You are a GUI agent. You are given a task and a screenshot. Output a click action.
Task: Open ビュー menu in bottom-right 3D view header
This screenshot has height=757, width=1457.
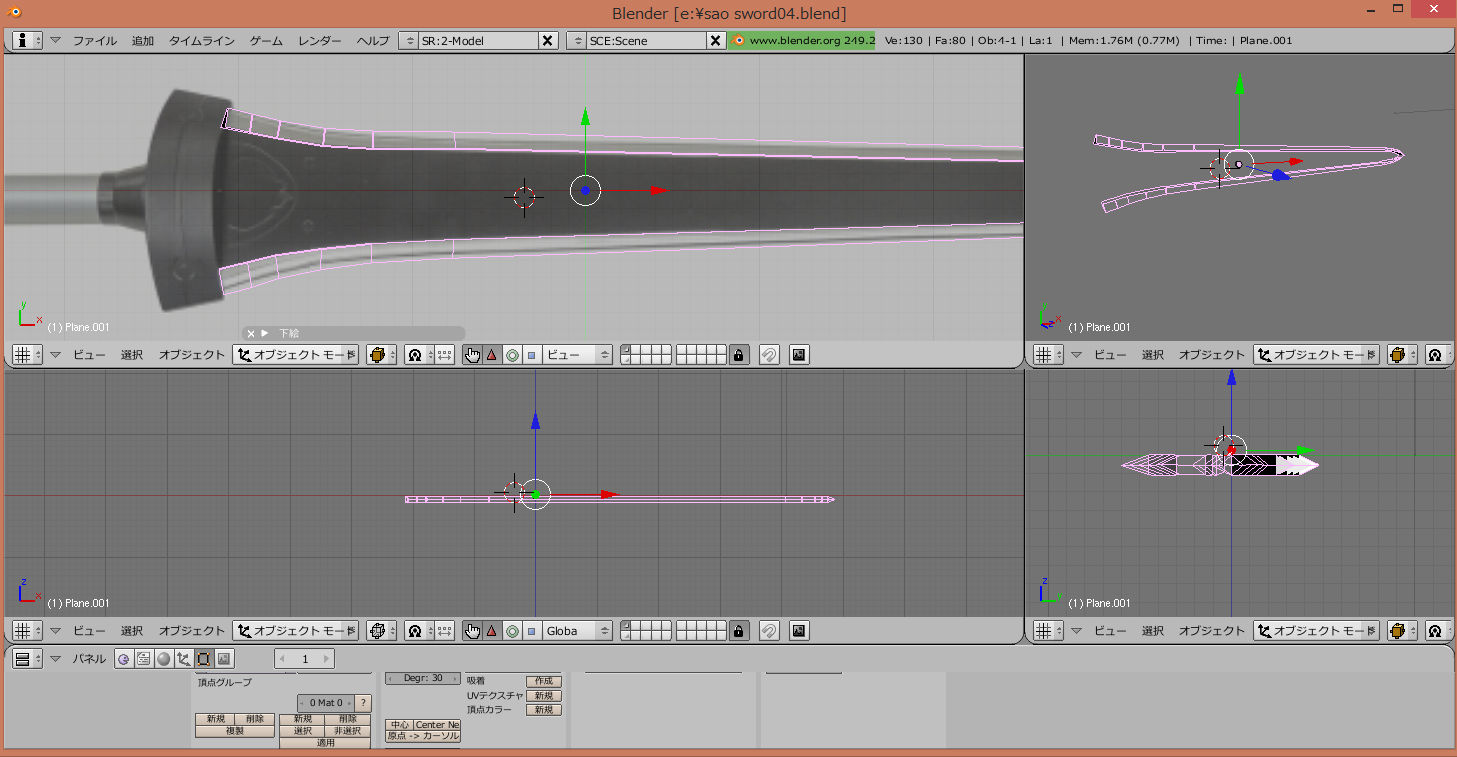1110,631
